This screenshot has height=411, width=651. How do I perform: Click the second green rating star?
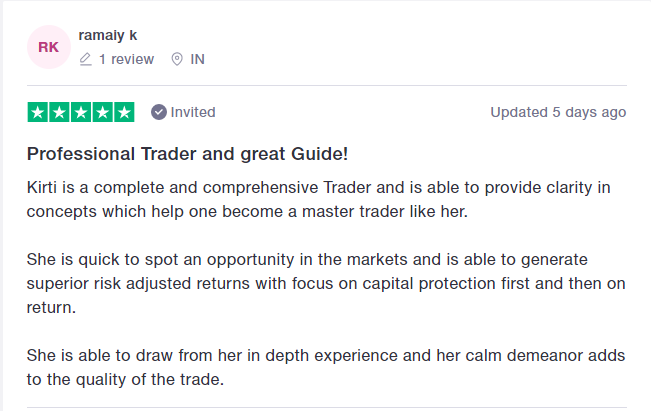[x=59, y=112]
